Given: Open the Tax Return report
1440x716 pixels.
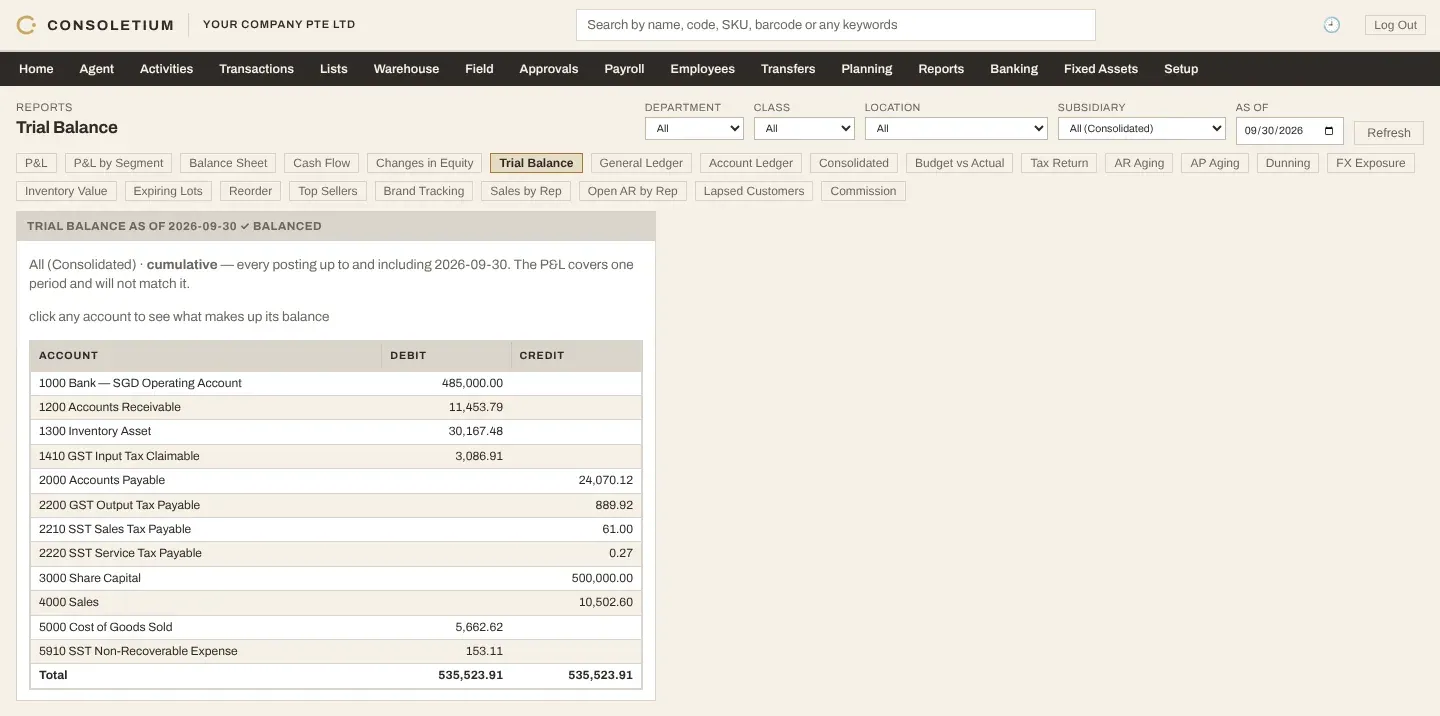Looking at the screenshot, I should (1059, 163).
